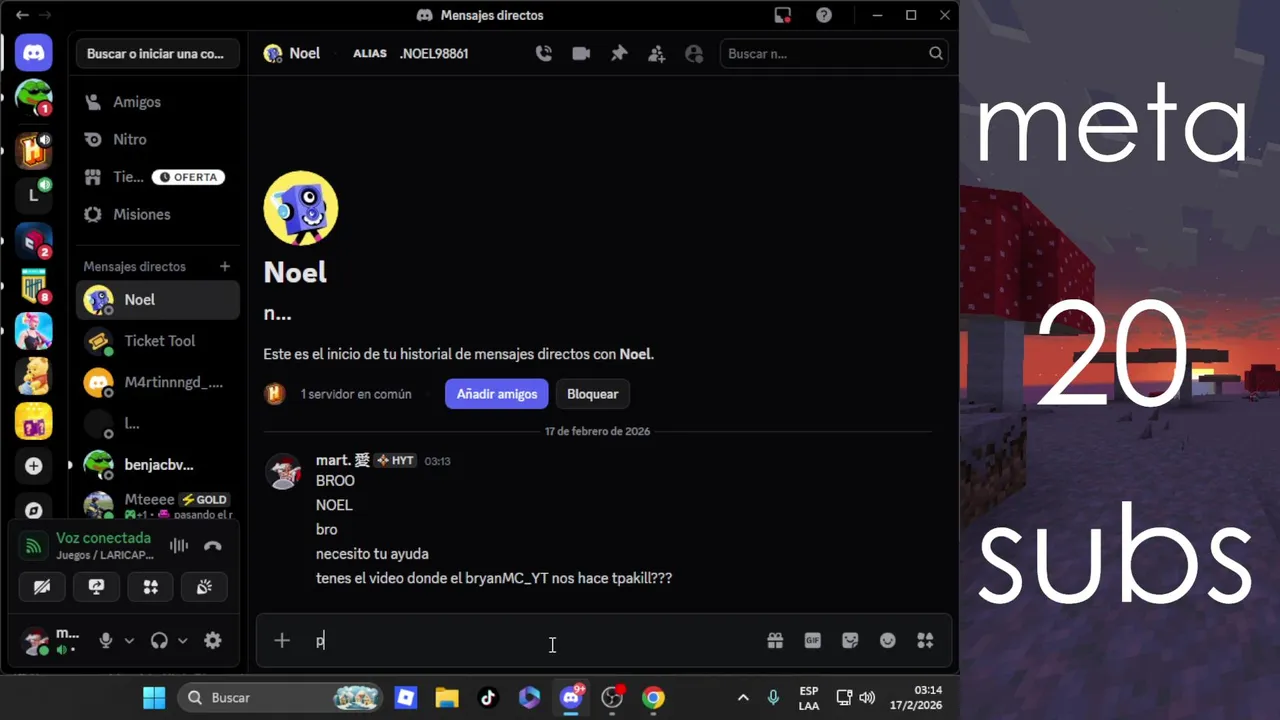Open Discover servers compass icon

point(33,510)
